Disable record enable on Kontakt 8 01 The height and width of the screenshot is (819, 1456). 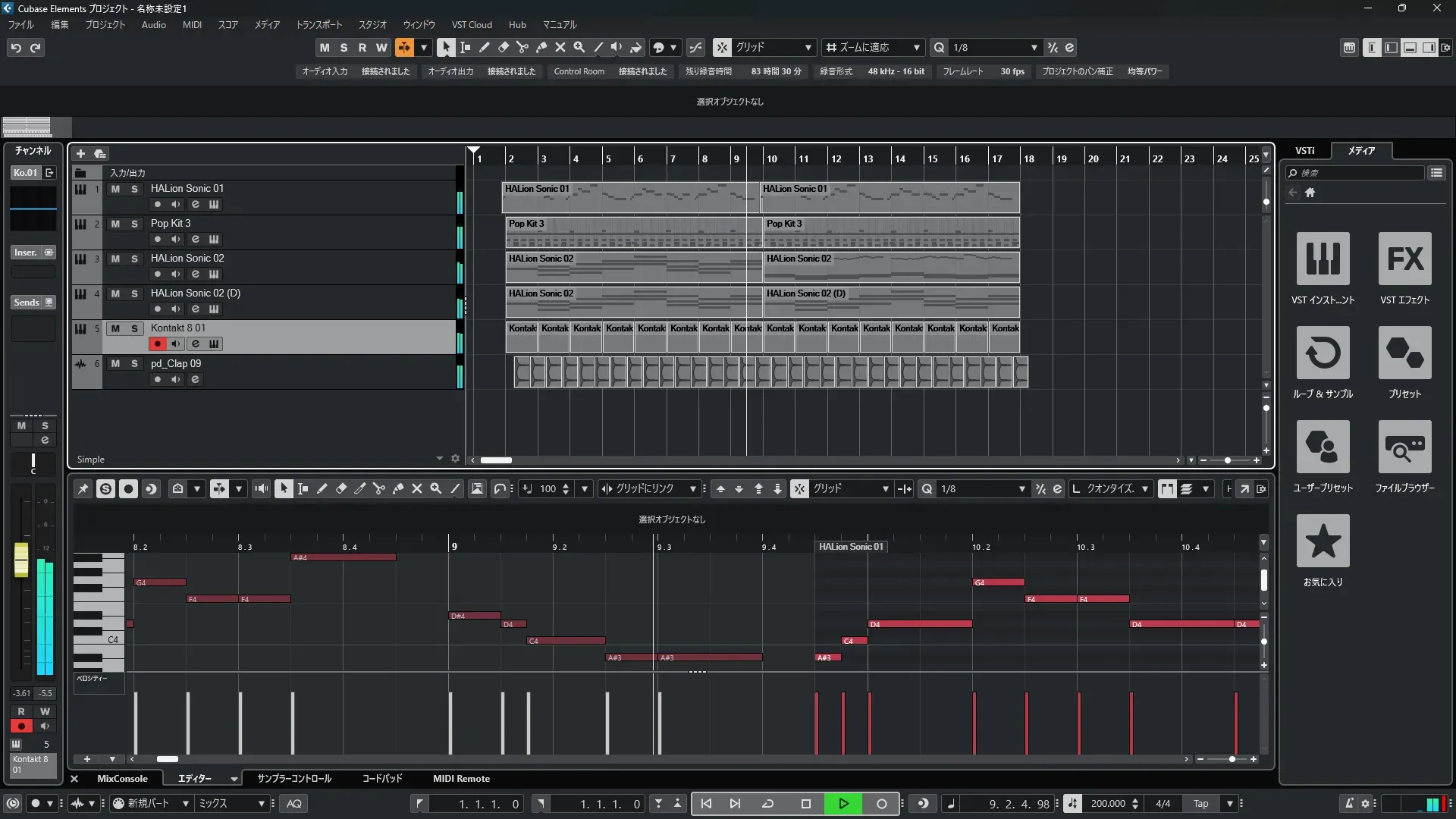157,344
